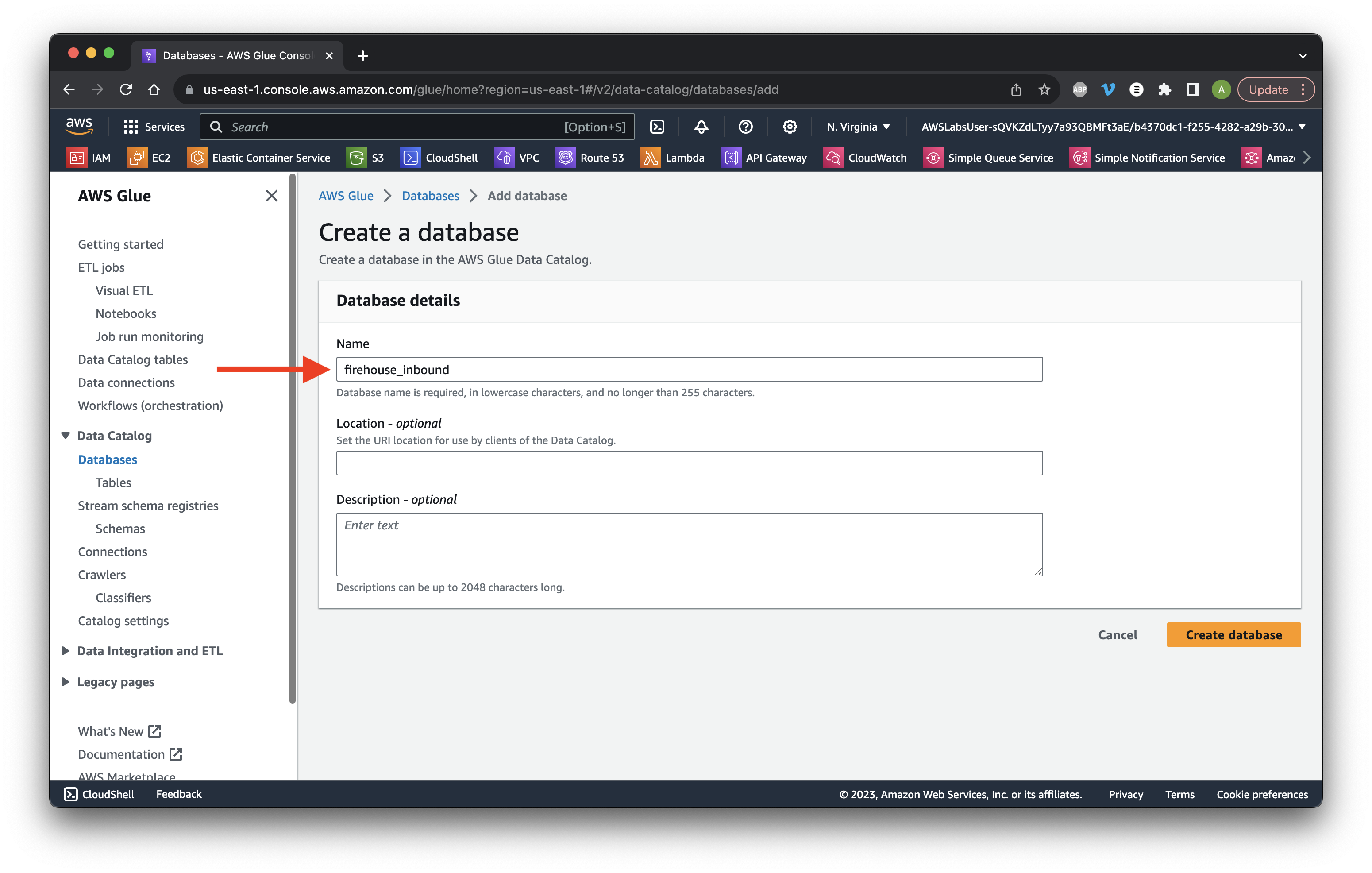Go to AWS Glue breadcrumb link
The width and height of the screenshot is (1372, 873).
pyautogui.click(x=346, y=196)
